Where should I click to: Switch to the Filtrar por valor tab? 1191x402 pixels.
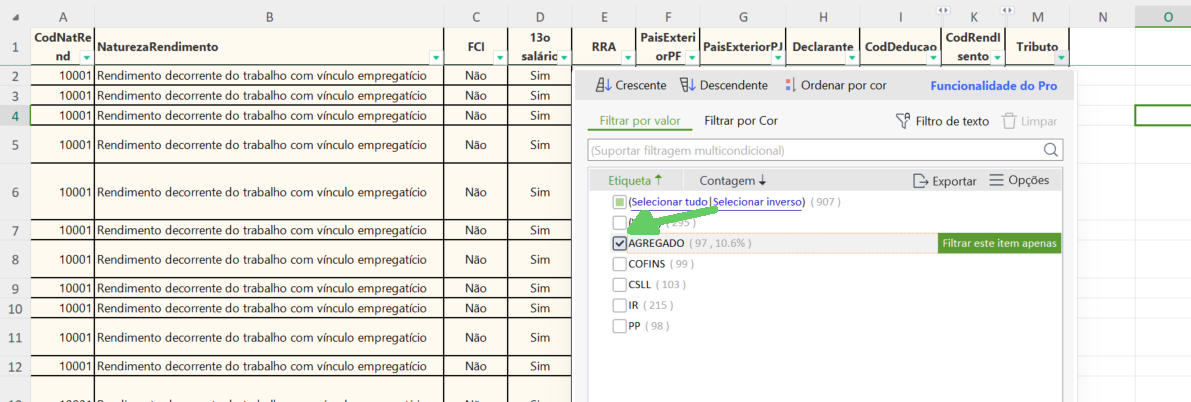click(640, 121)
